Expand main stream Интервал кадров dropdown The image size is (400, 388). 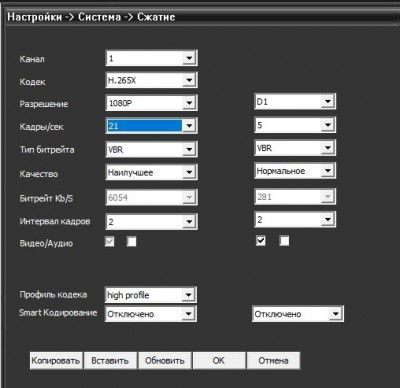[151, 222]
